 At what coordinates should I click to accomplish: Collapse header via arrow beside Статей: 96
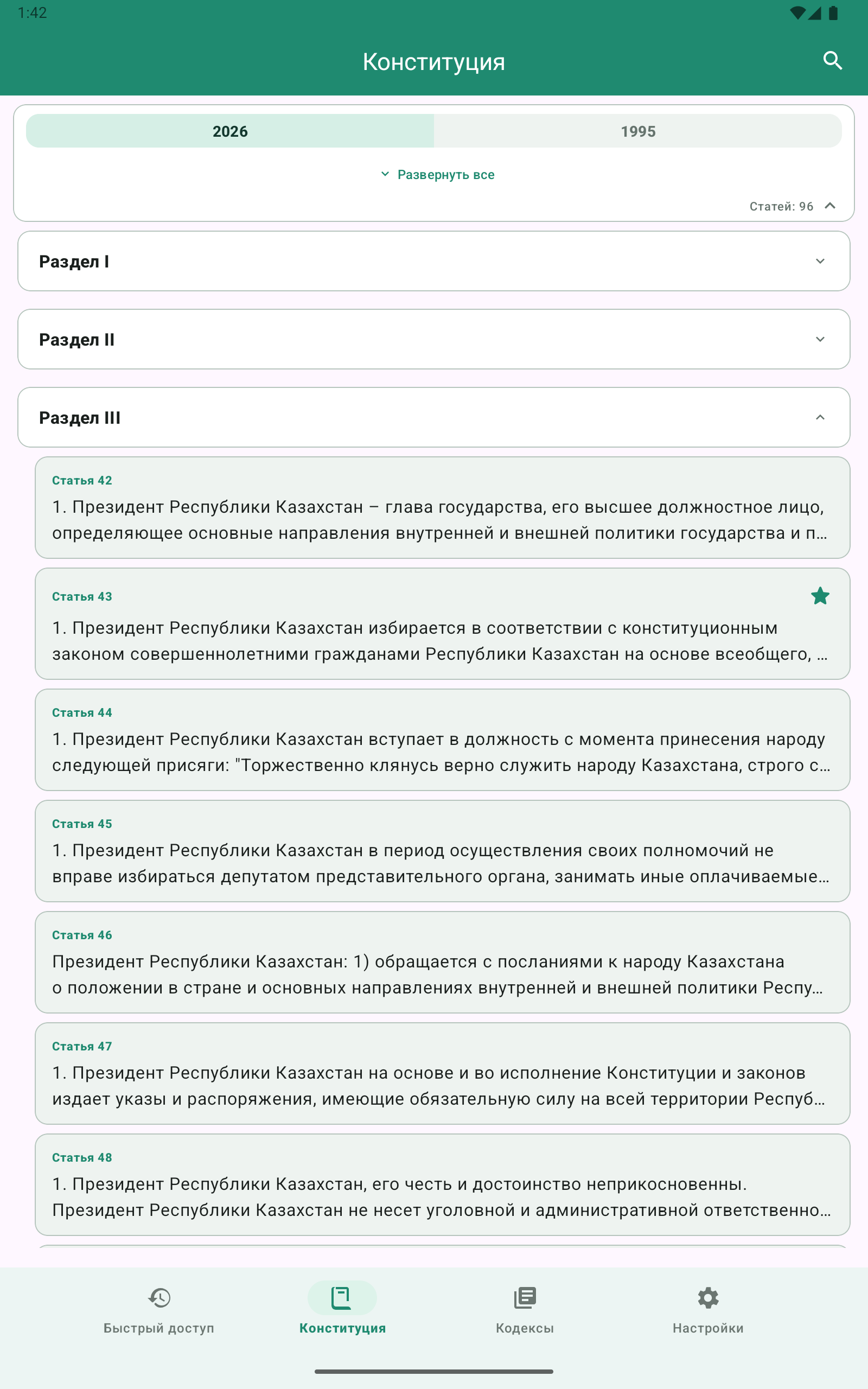[x=829, y=206]
